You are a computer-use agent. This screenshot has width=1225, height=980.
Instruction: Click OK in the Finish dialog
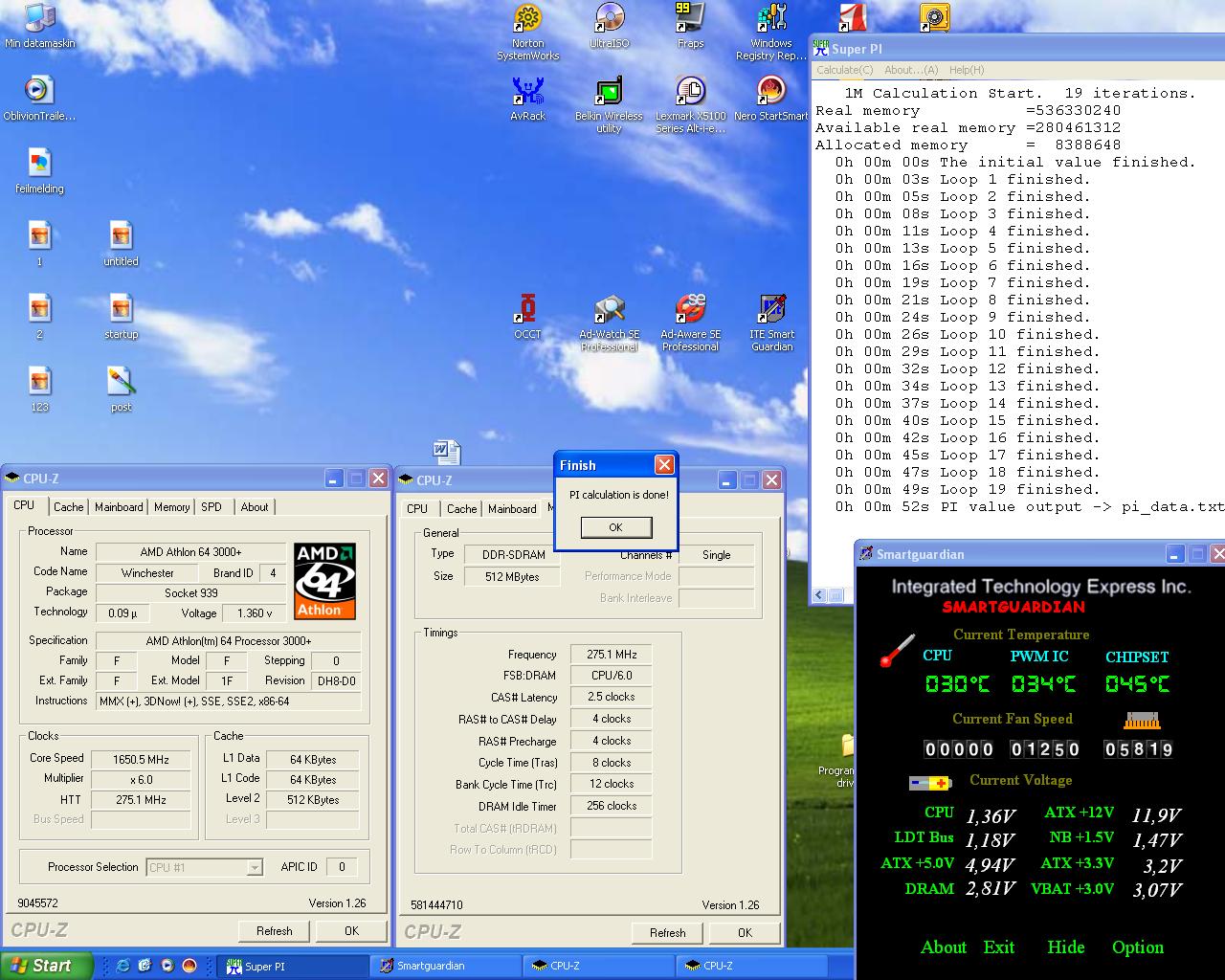click(615, 527)
